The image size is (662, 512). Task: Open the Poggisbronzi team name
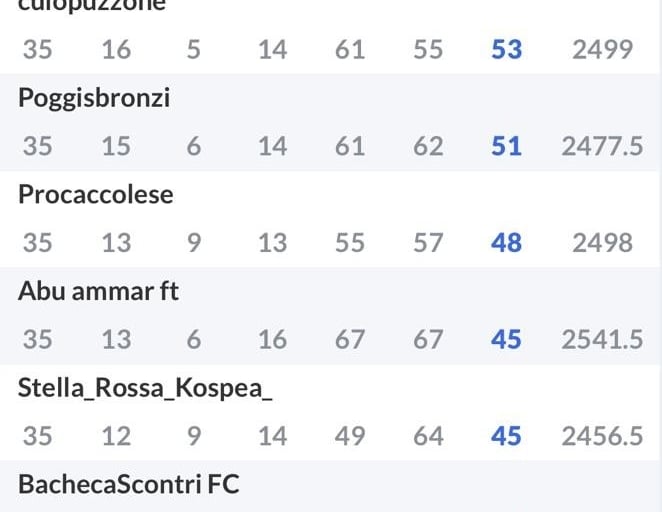[x=94, y=98]
